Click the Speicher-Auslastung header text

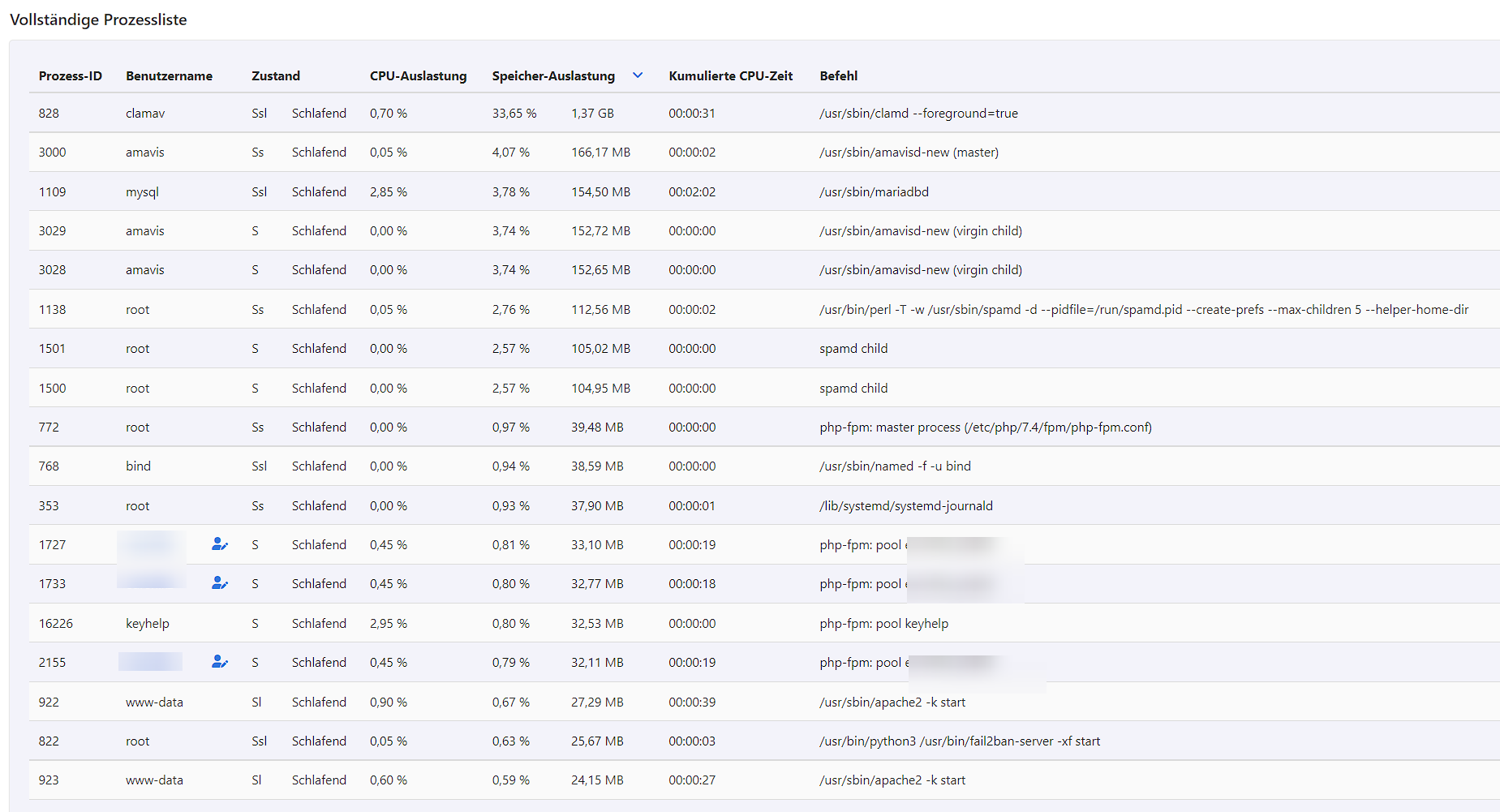[x=553, y=76]
